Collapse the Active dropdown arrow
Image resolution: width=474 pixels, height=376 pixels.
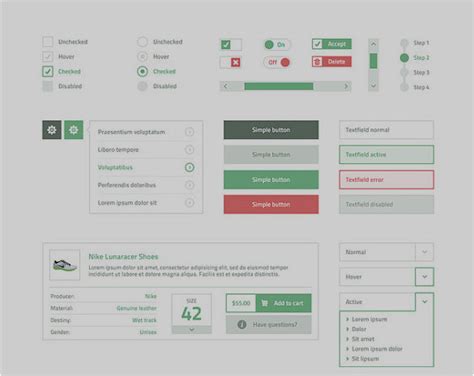(x=424, y=301)
